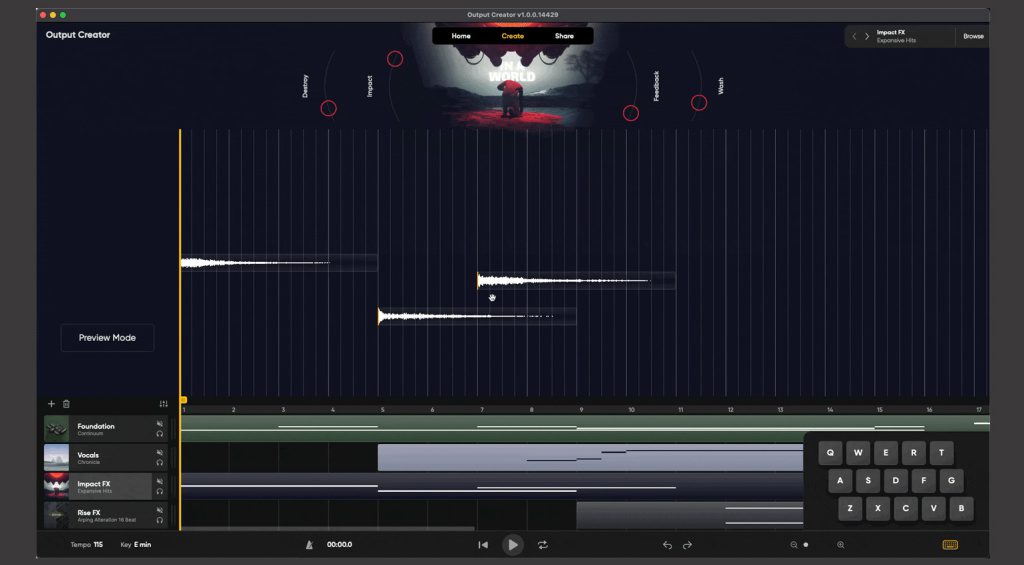Open the Key E min selector
This screenshot has height=565, width=1024.
pyautogui.click(x=135, y=545)
